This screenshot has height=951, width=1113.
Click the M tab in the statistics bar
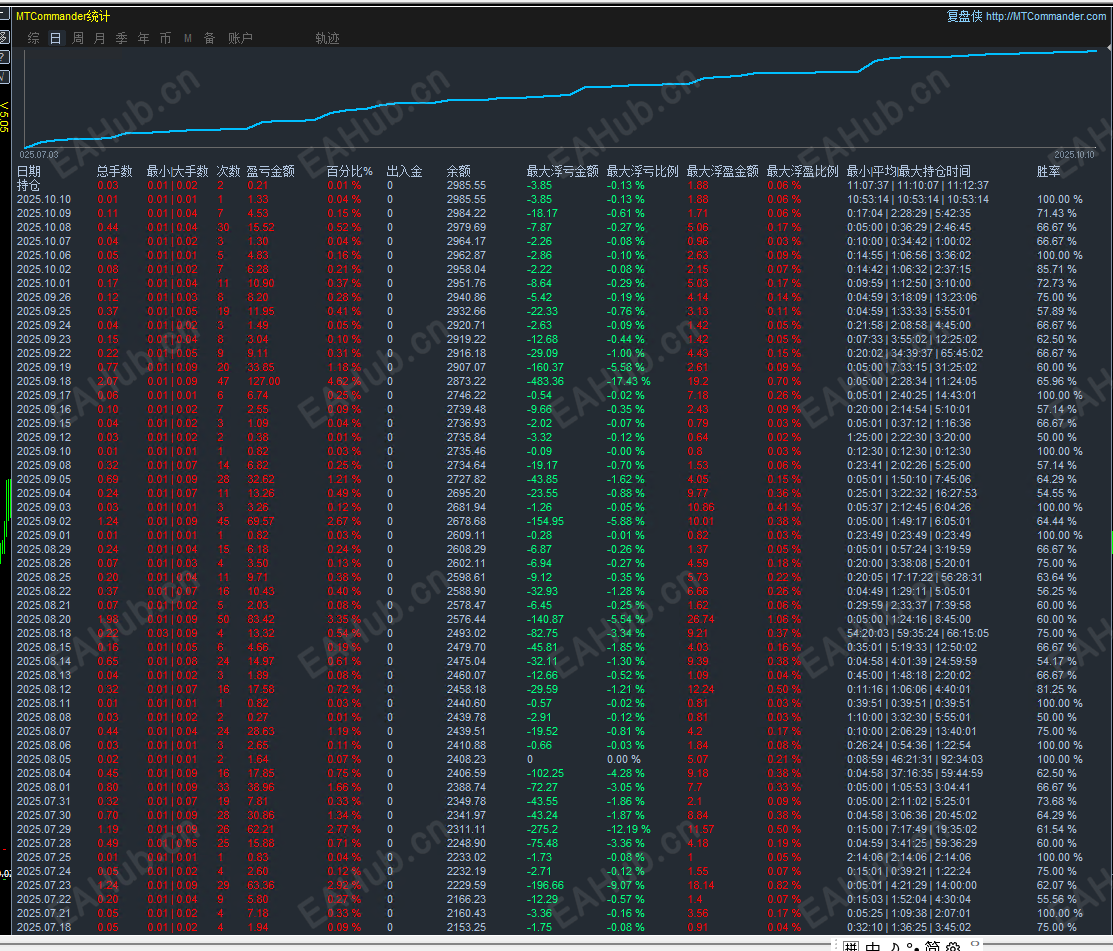188,38
